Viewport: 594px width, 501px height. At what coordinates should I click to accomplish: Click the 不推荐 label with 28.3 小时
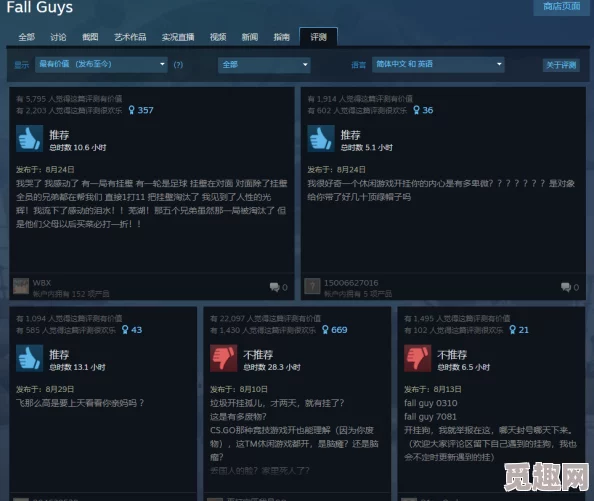click(258, 354)
